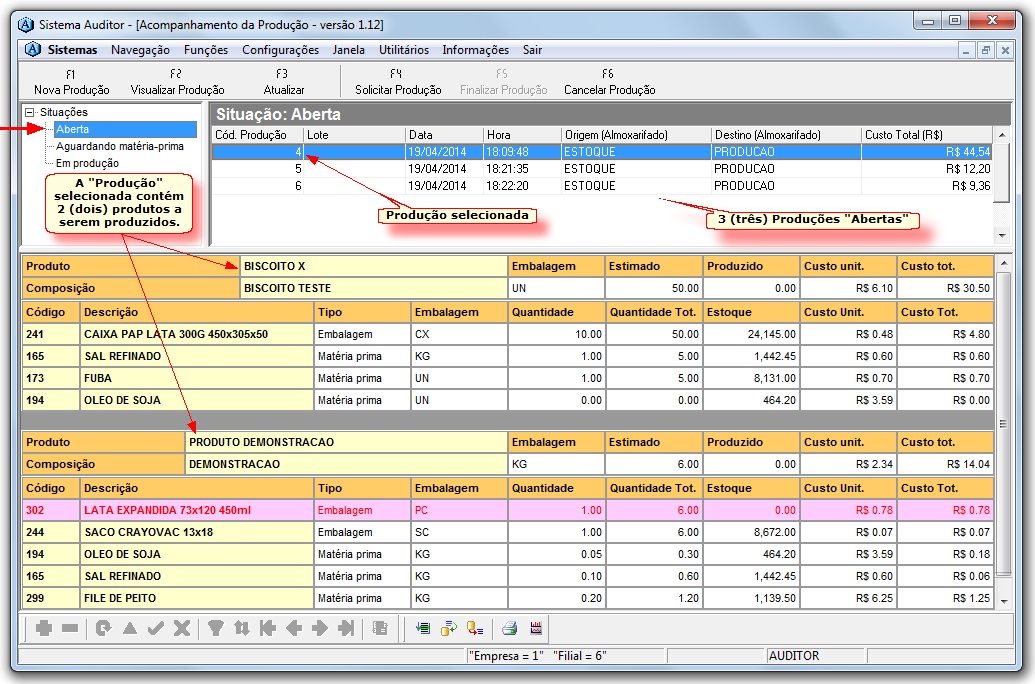Go to the last record arrow icon
The height and width of the screenshot is (684, 1035).
coord(346,629)
